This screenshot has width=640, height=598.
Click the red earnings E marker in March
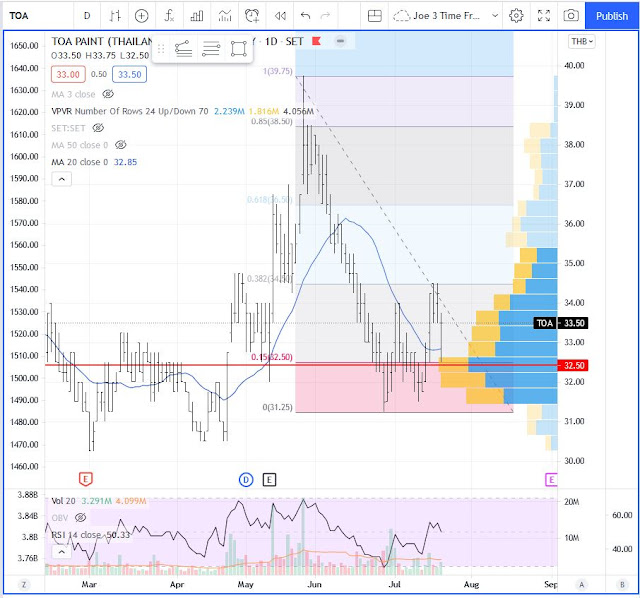85,479
